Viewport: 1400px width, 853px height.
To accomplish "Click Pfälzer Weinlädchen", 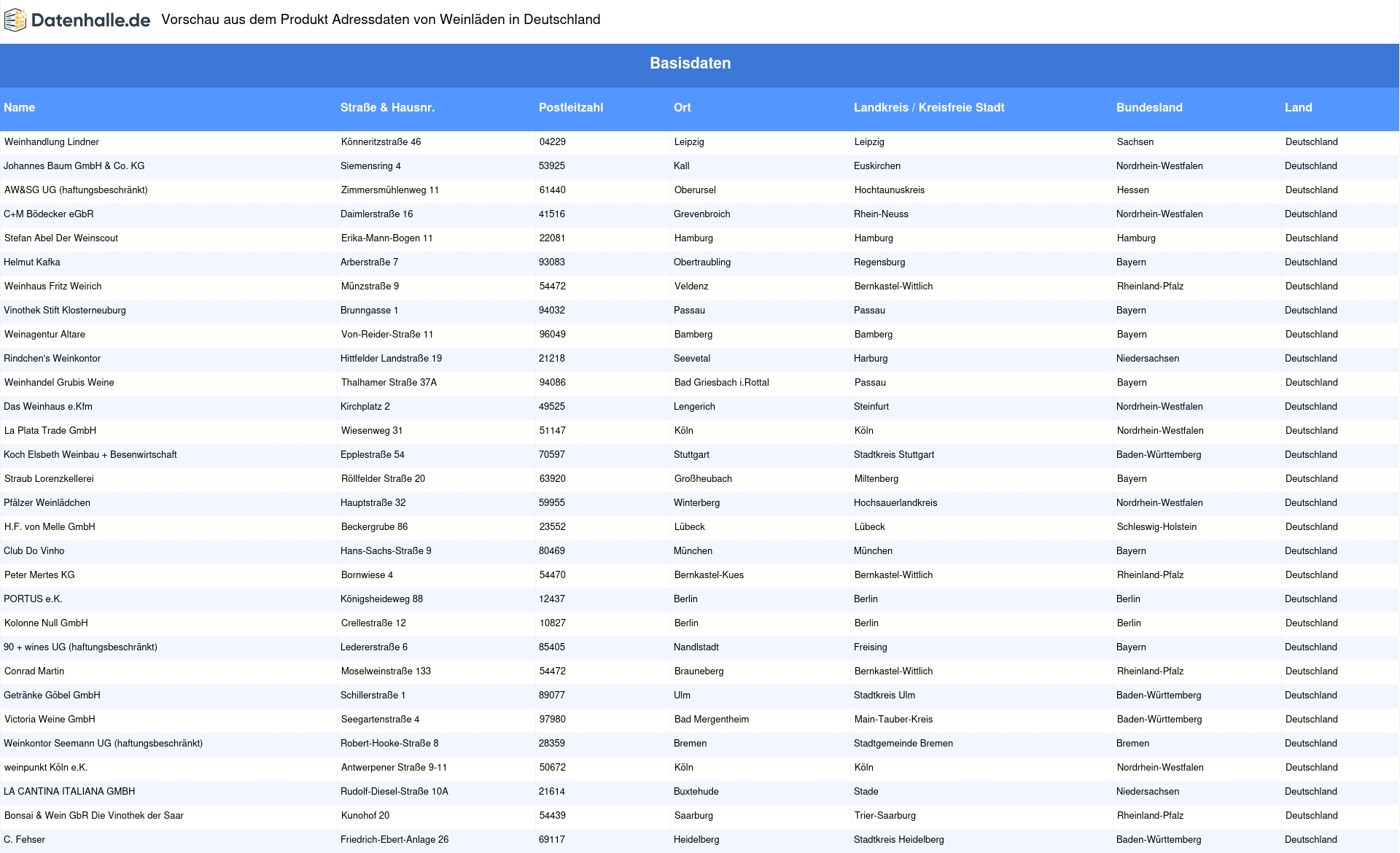I will [47, 503].
